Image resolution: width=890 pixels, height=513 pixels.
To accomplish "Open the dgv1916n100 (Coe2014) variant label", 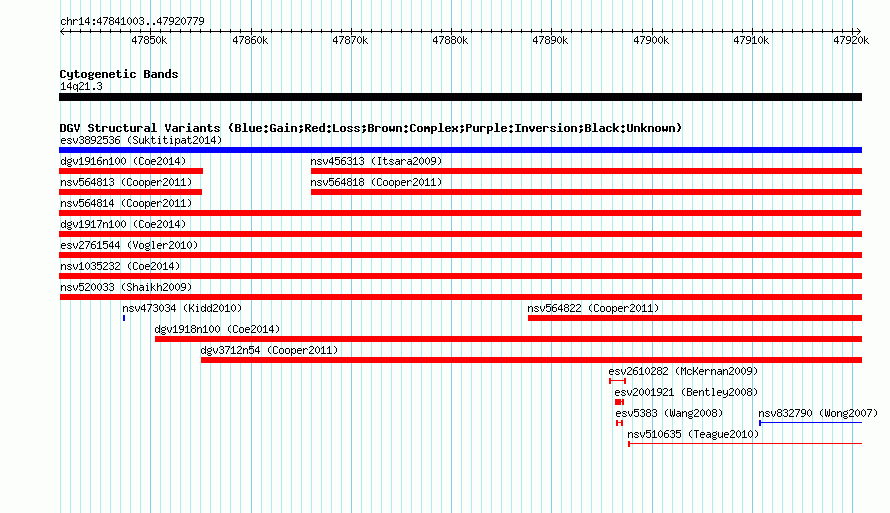I will coord(123,161).
